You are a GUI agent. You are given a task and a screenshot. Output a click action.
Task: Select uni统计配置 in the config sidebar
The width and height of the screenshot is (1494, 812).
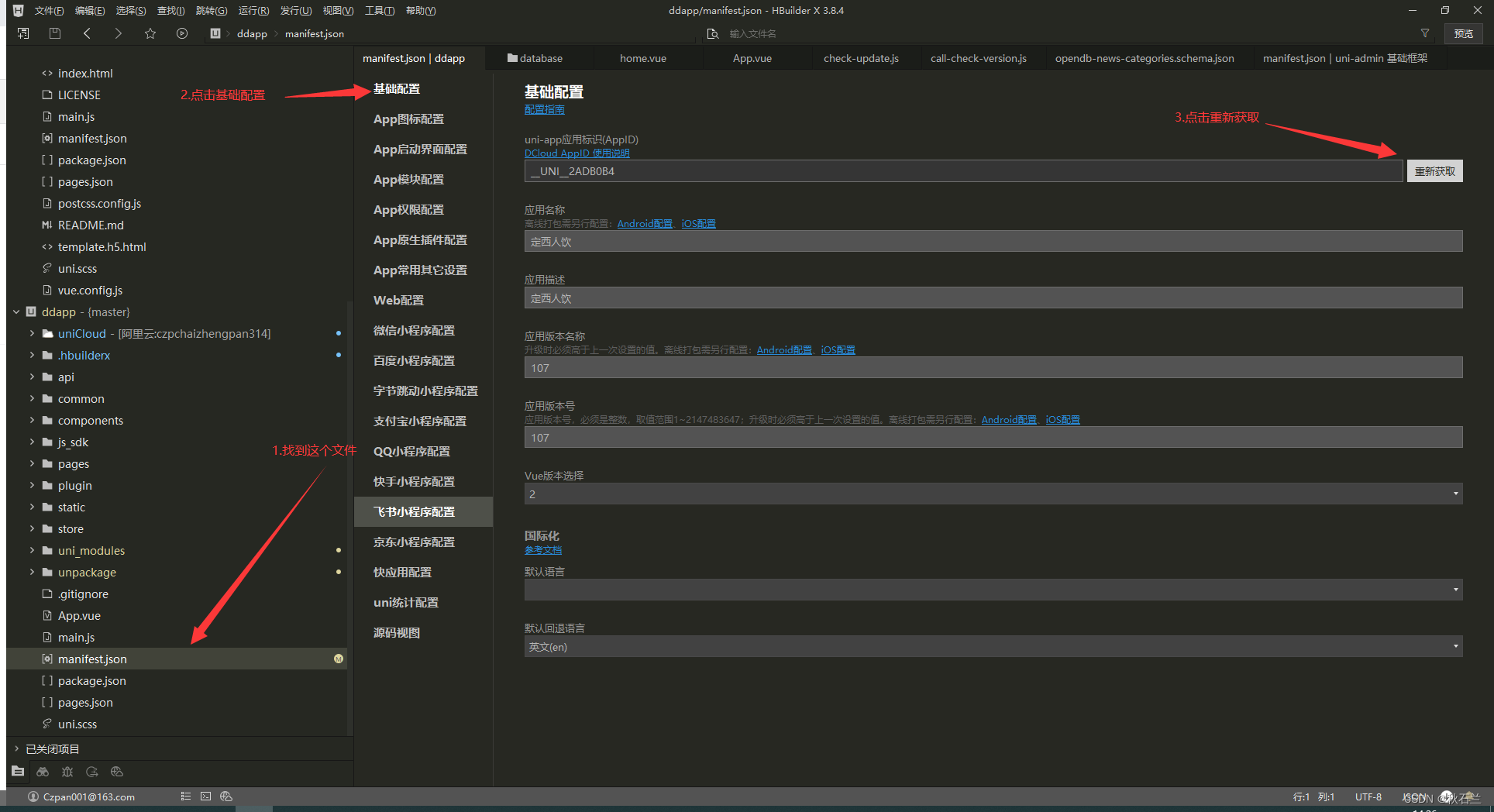click(406, 603)
